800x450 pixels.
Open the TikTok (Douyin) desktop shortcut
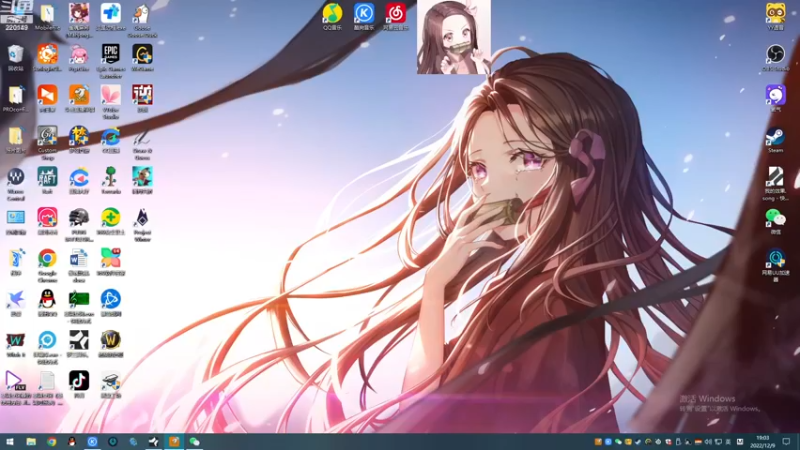(79, 381)
